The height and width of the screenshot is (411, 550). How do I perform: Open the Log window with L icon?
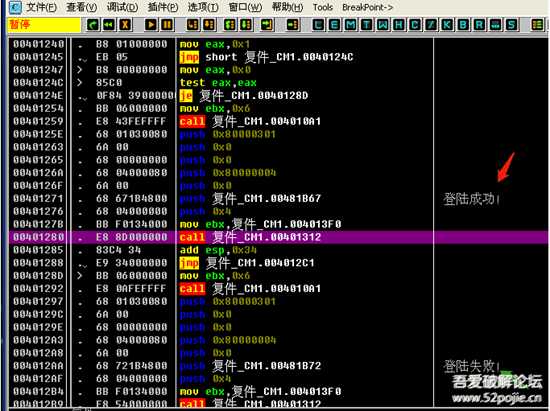(x=318, y=25)
